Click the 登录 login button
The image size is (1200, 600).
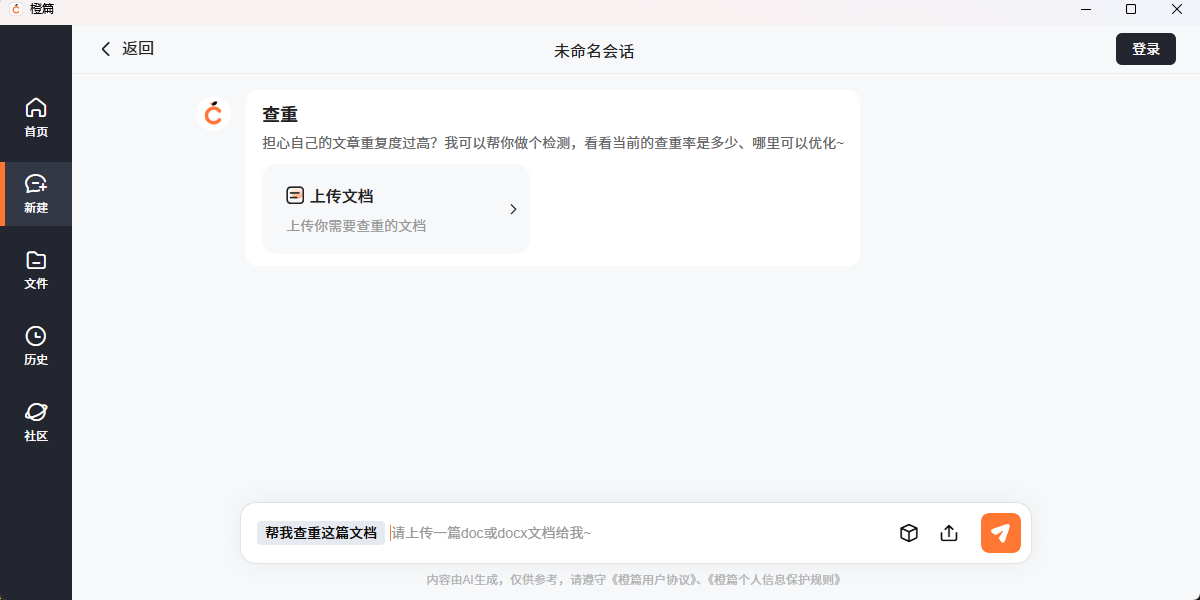point(1146,49)
